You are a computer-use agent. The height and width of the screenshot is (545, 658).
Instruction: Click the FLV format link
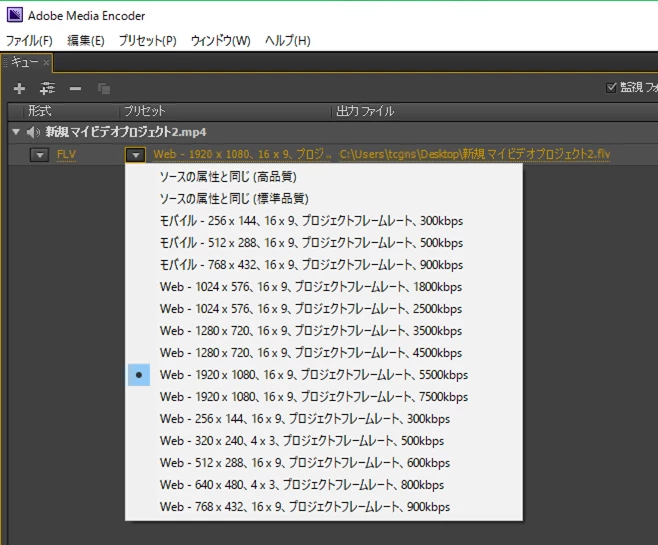(66, 155)
